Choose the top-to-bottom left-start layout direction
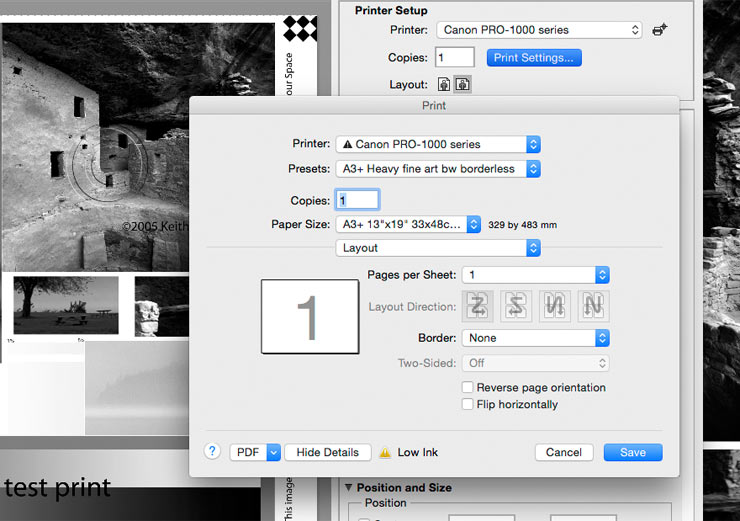740x521 pixels. (x=555, y=306)
